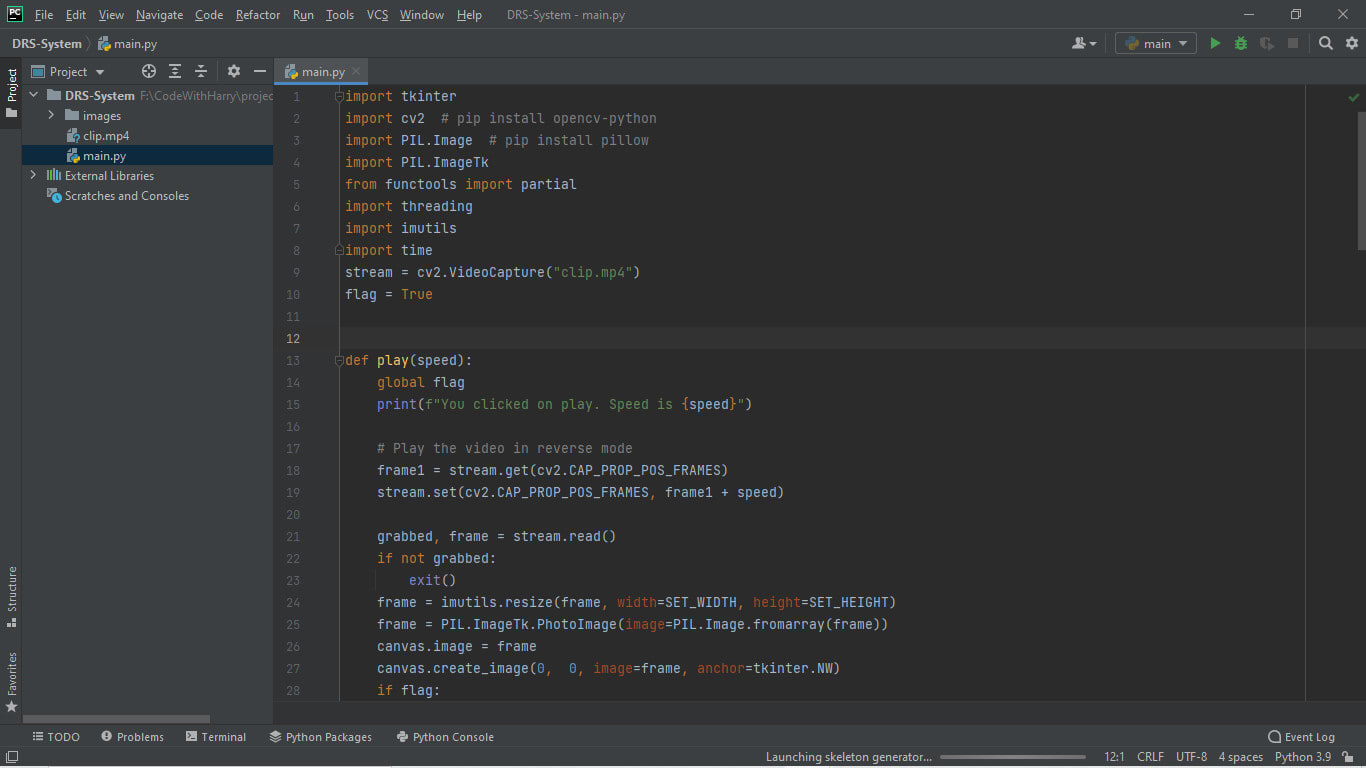Open the main run configuration dropdown
This screenshot has width=1366, height=768.
pos(1156,43)
